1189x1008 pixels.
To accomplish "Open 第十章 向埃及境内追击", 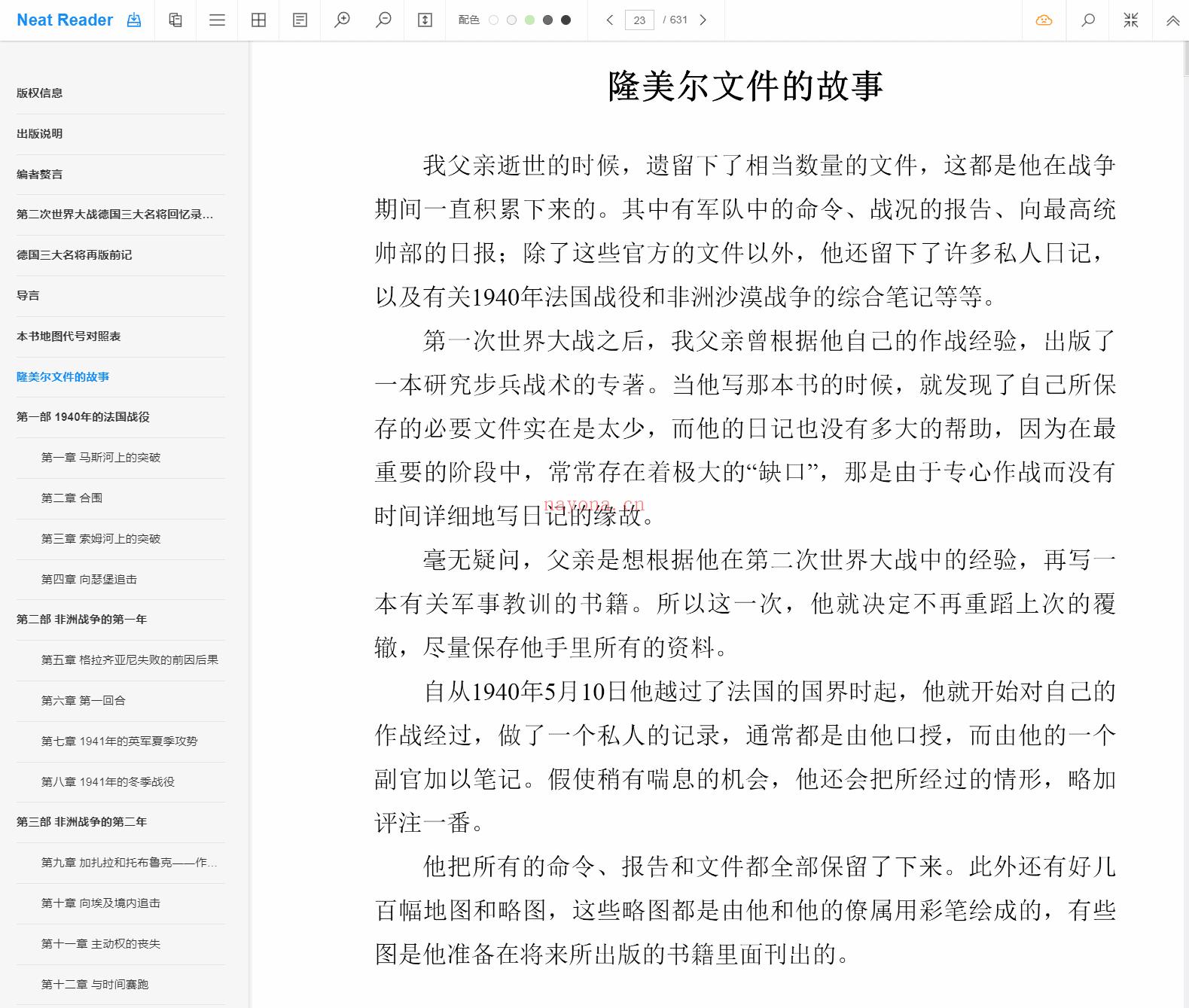I will pyautogui.click(x=101, y=903).
